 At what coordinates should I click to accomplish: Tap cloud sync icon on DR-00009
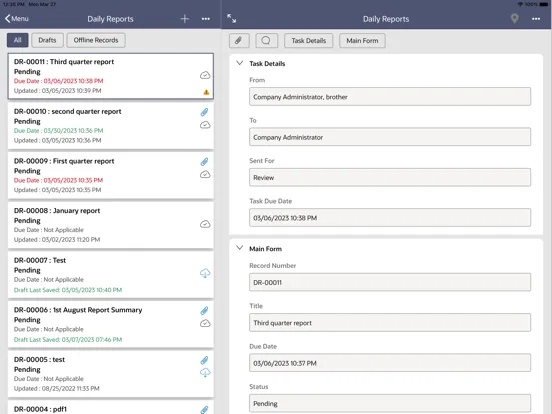(x=205, y=175)
